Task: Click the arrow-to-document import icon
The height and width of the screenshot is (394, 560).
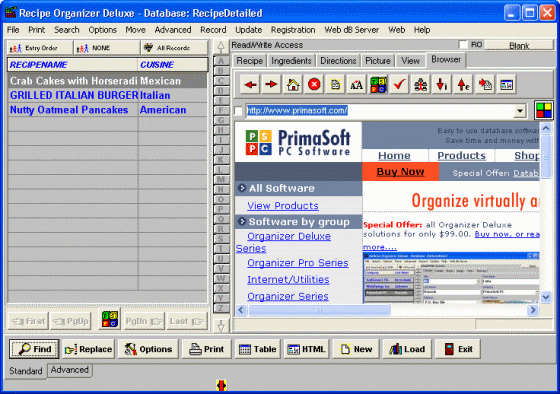Action: [x=485, y=85]
